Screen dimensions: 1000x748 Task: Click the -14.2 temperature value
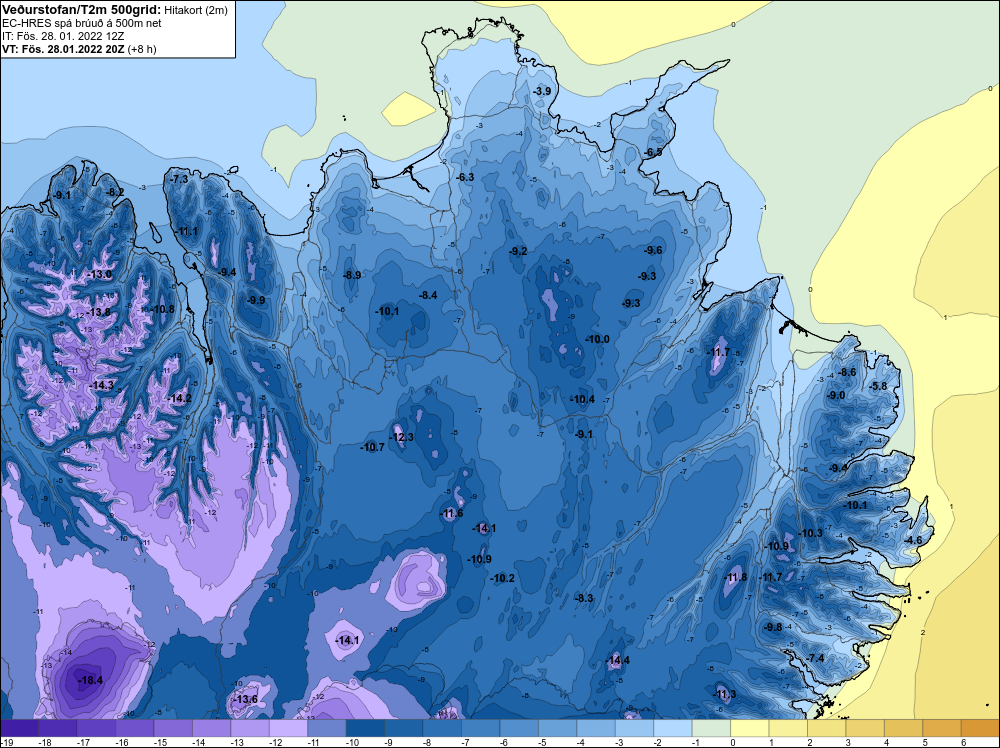click(x=180, y=398)
